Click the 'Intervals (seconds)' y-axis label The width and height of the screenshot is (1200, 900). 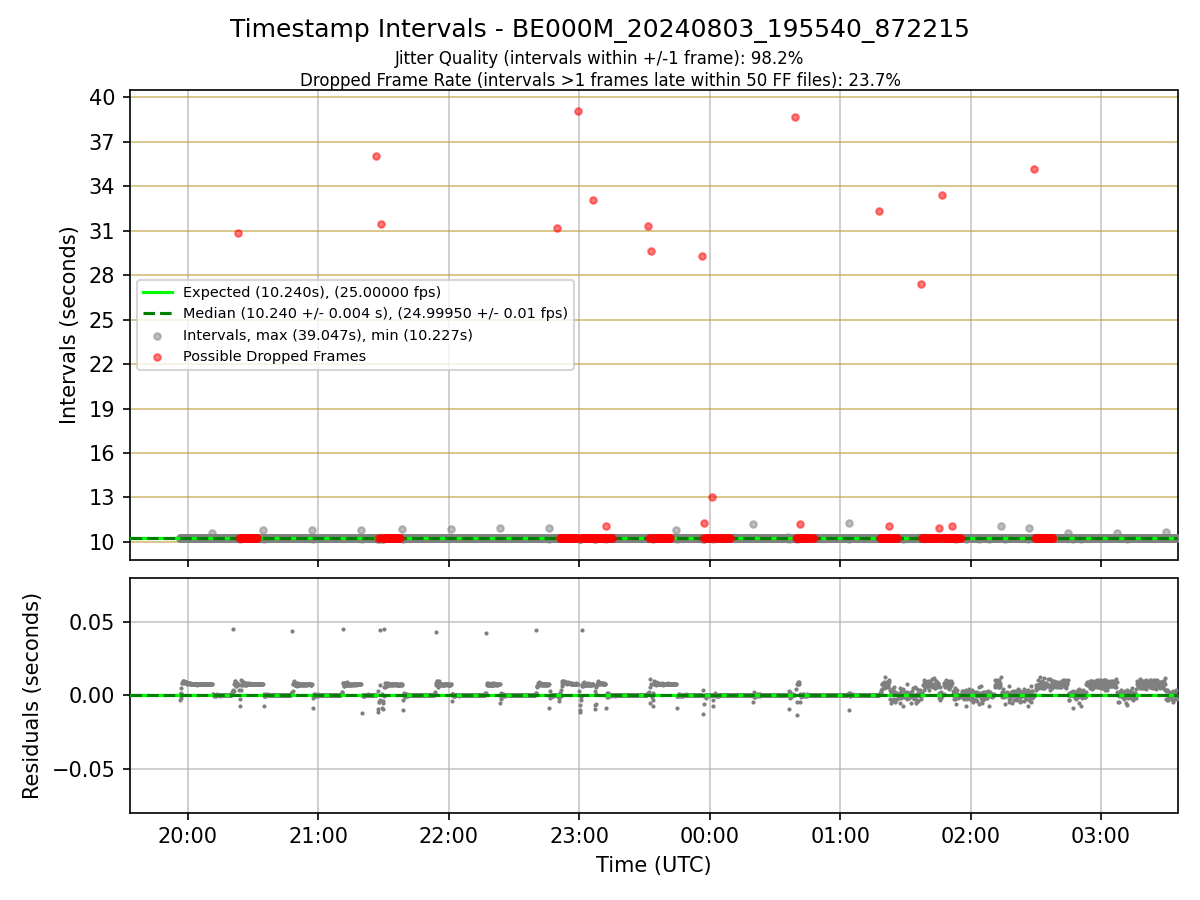click(68, 325)
